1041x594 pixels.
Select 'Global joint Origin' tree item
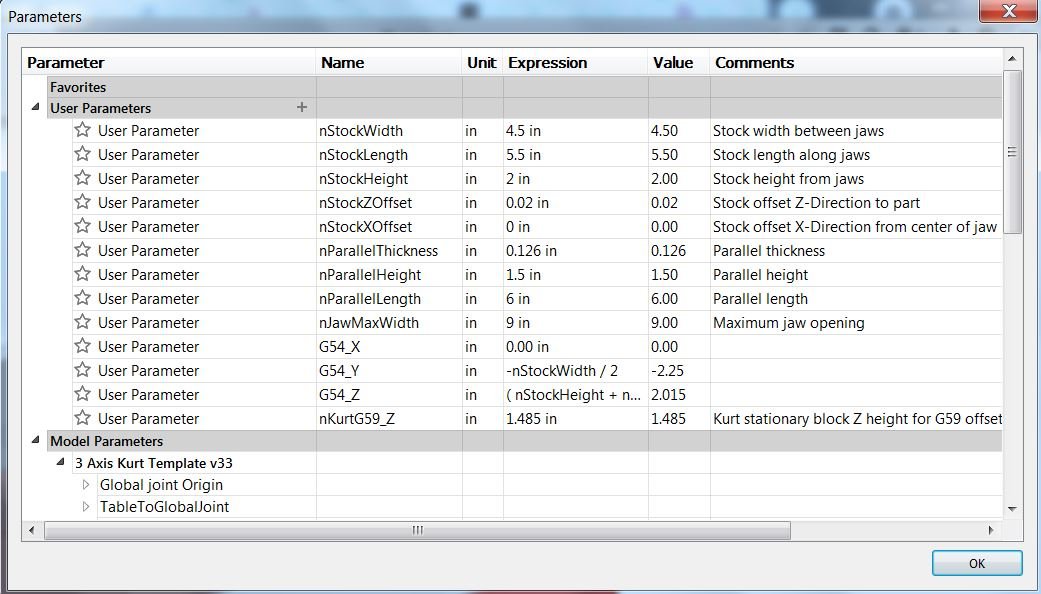click(x=161, y=484)
